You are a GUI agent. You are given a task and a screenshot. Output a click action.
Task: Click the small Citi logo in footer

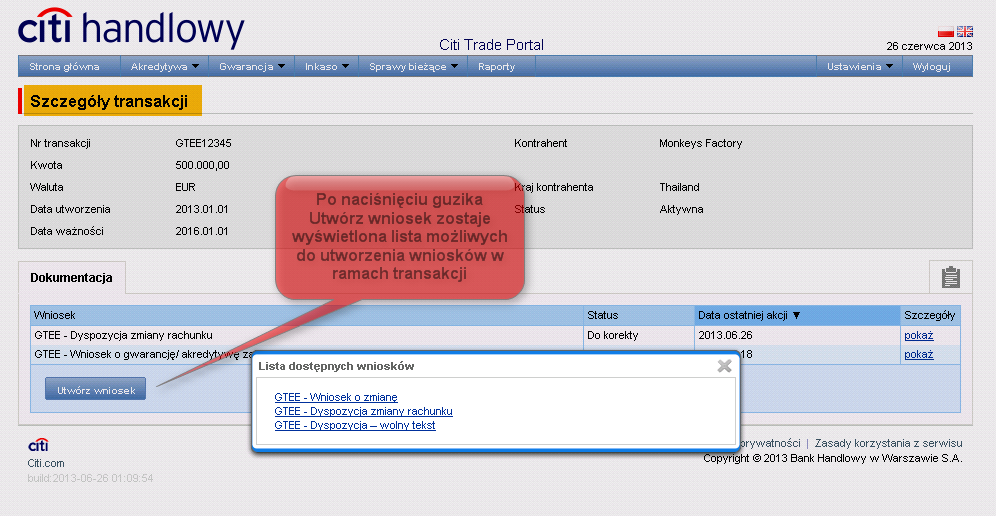pyautogui.click(x=38, y=444)
